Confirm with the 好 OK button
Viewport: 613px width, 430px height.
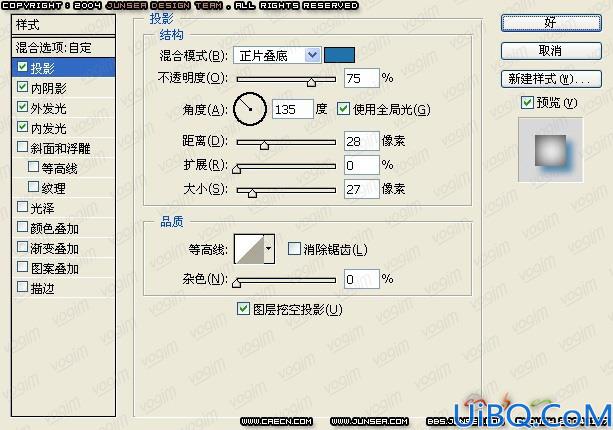(551, 23)
